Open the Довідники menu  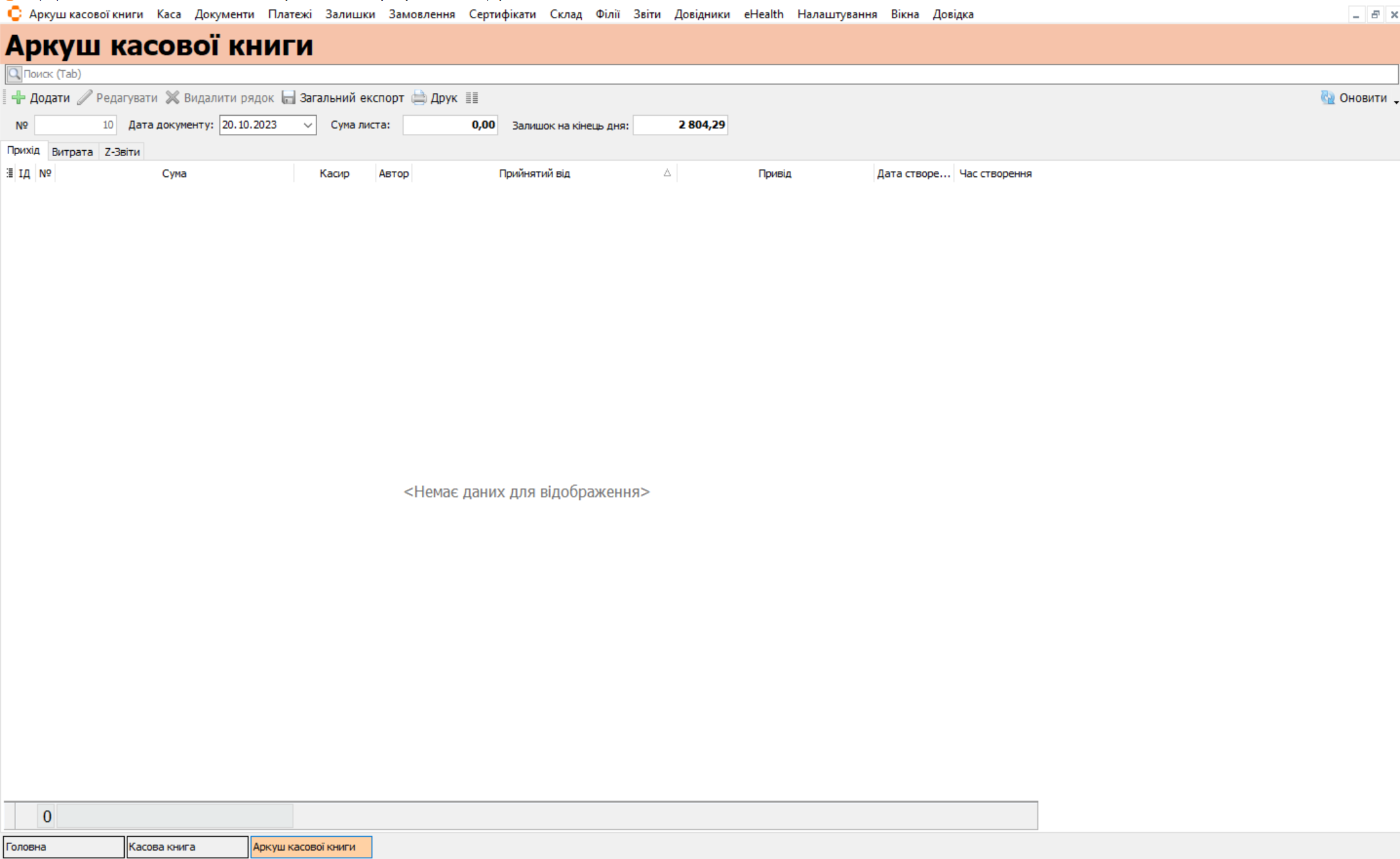coord(701,14)
